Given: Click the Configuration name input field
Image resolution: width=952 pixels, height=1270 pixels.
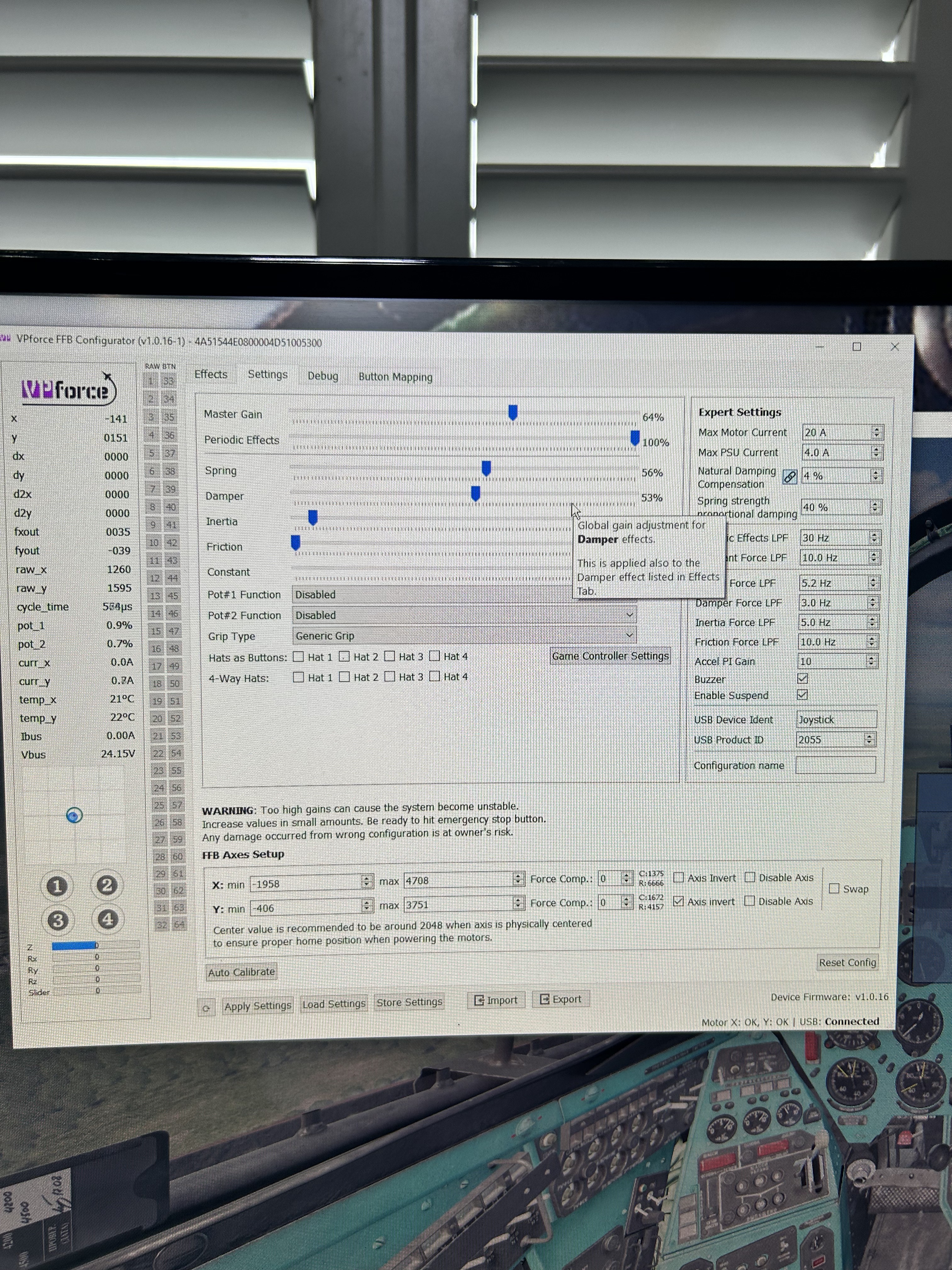Looking at the screenshot, I should (x=835, y=765).
